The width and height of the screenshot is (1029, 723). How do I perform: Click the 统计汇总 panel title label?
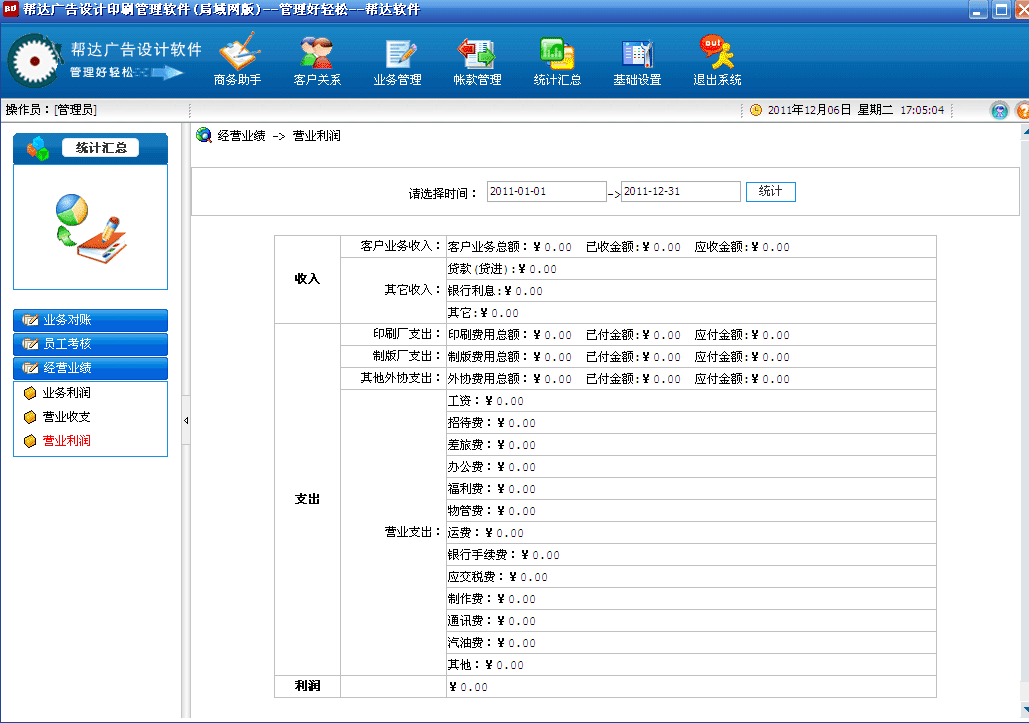point(100,148)
